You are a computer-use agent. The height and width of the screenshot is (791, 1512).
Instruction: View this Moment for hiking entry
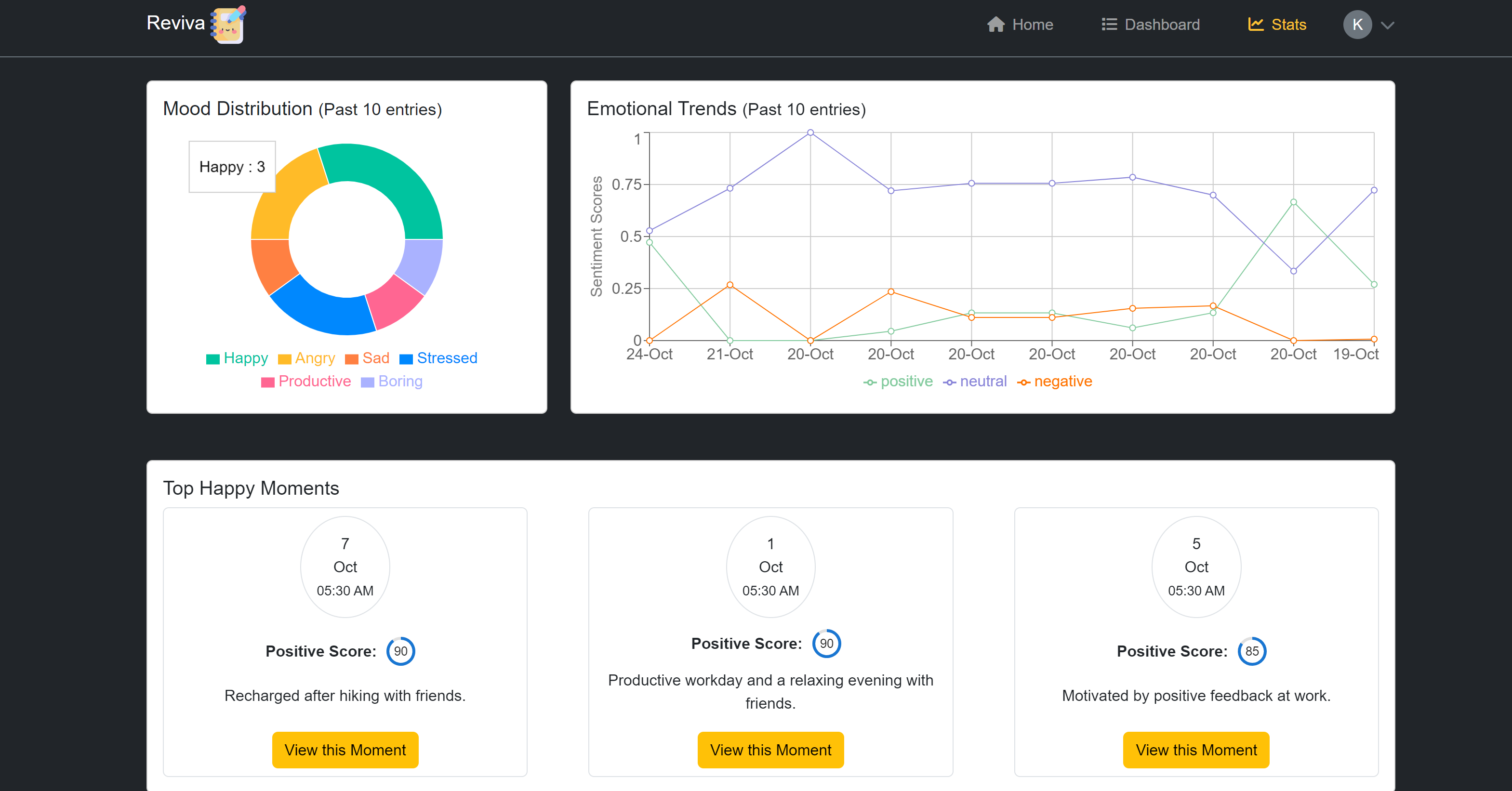(x=345, y=750)
